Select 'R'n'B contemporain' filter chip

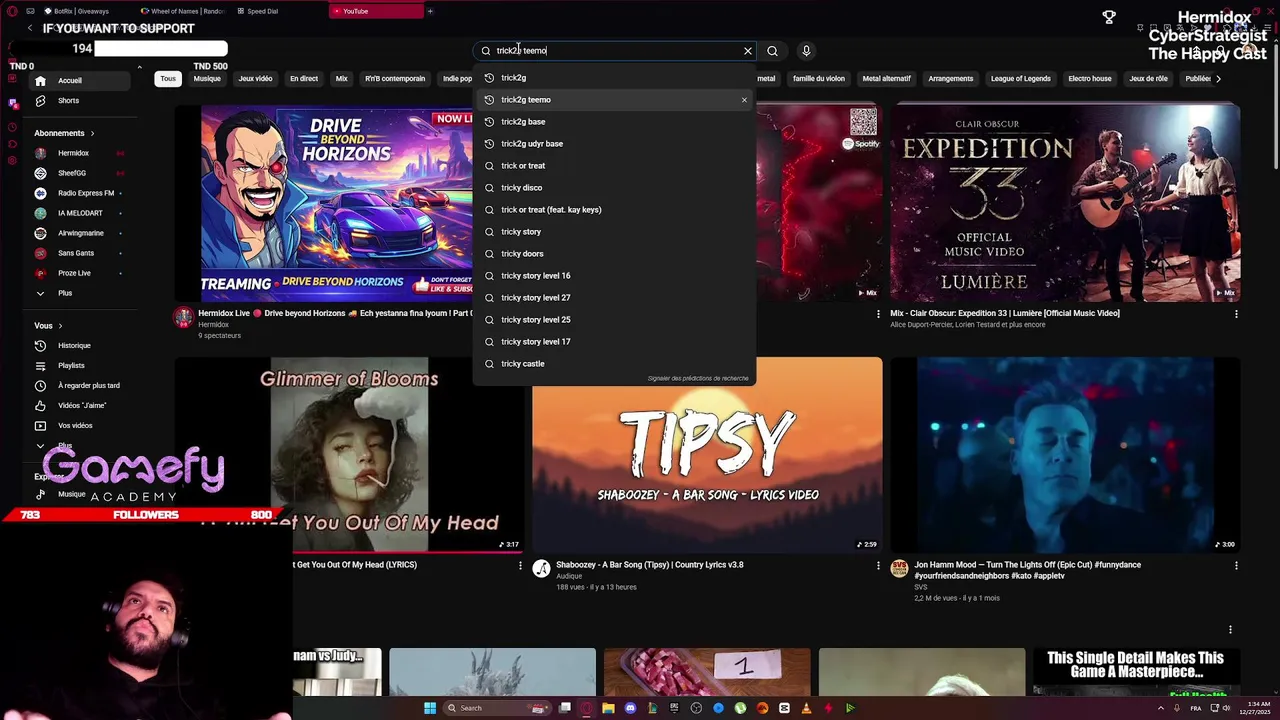395,78
